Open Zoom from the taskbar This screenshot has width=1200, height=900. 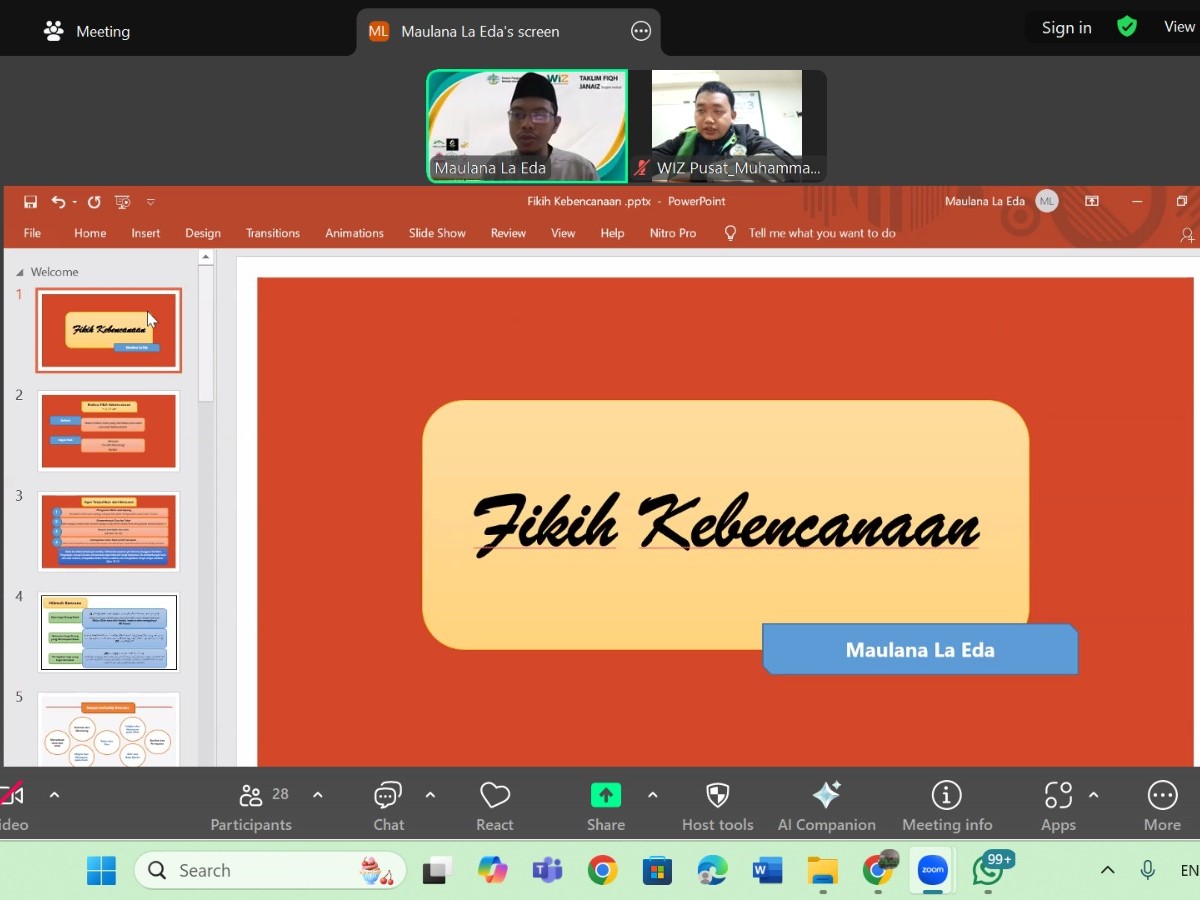(x=932, y=870)
